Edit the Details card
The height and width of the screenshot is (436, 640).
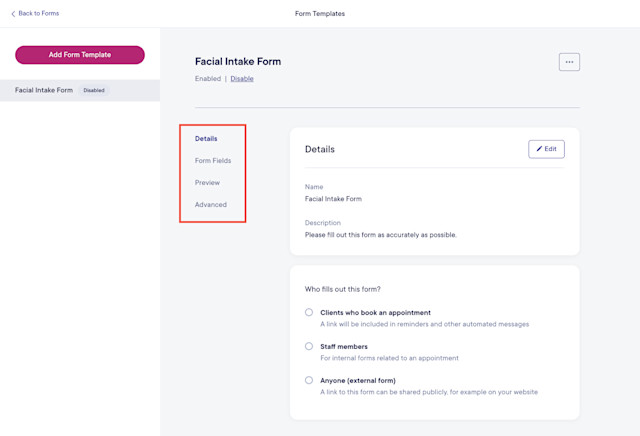tap(546, 149)
